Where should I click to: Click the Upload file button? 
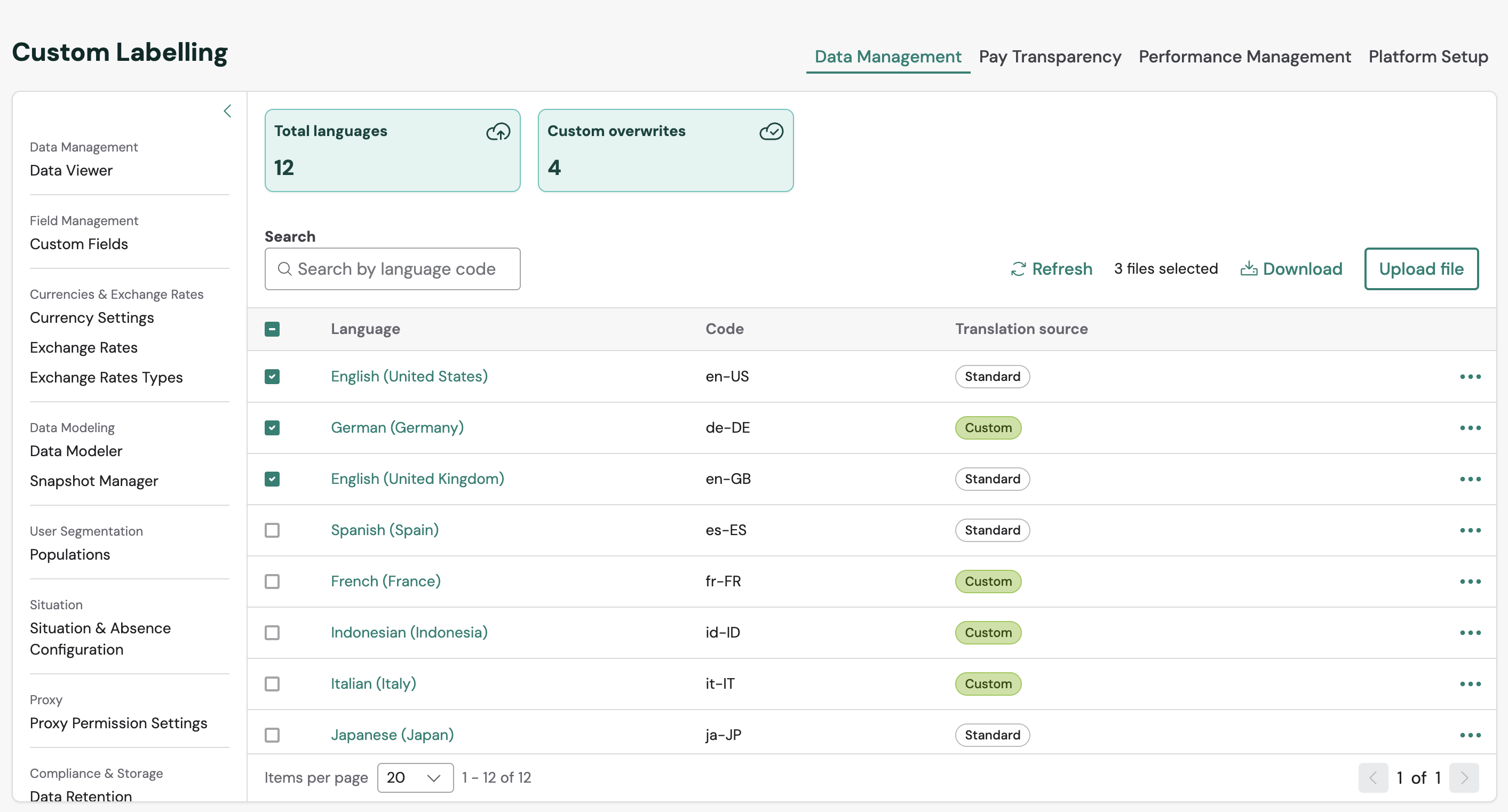1421,269
